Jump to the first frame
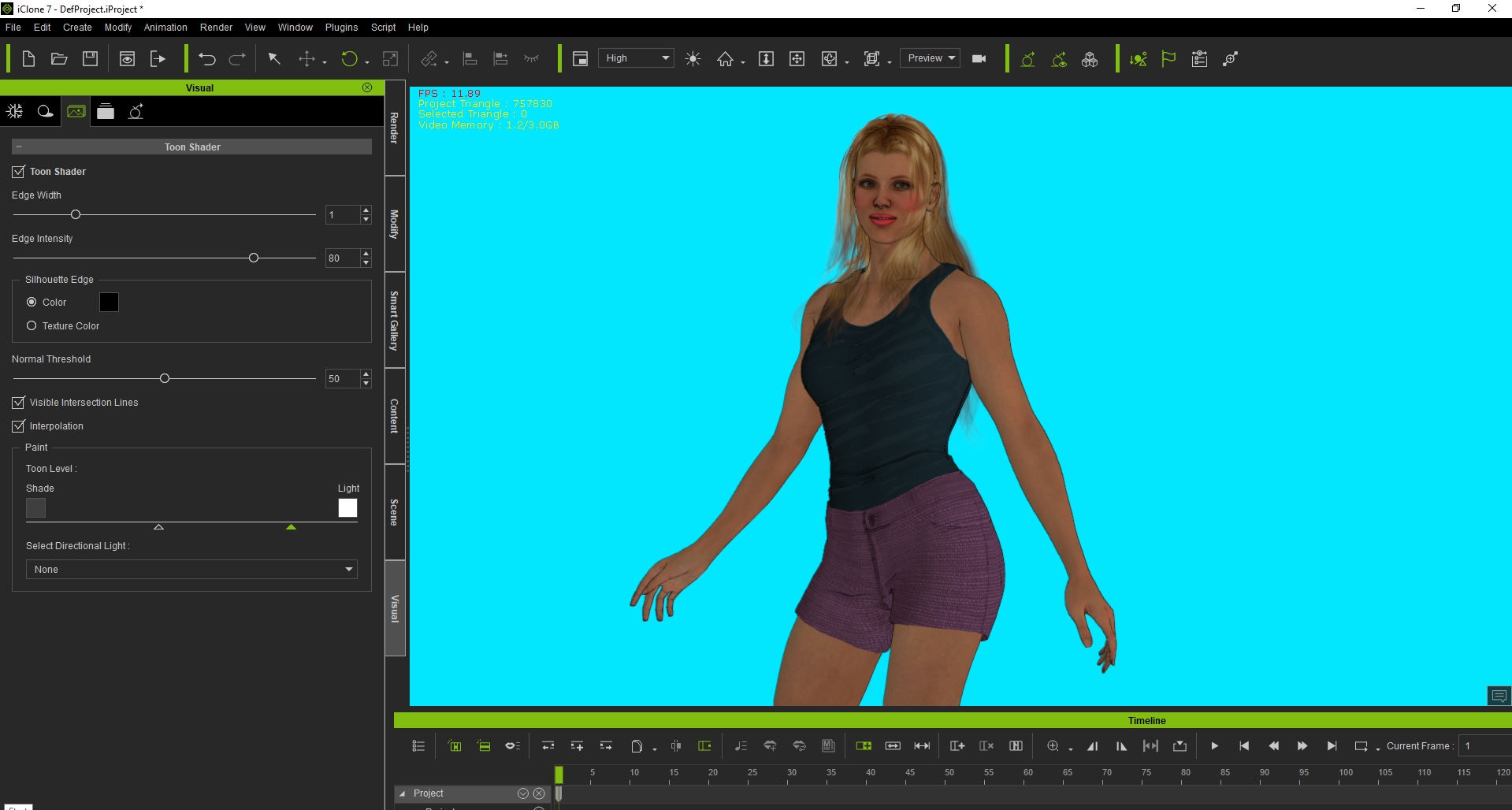The width and height of the screenshot is (1512, 810). 1244,746
